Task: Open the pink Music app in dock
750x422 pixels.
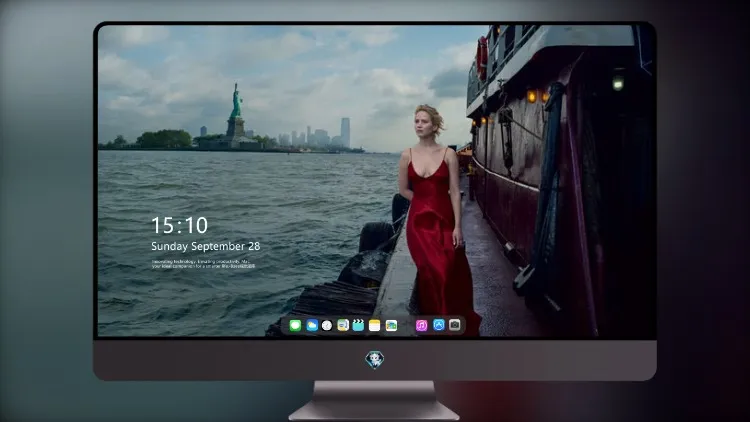Action: tap(421, 325)
